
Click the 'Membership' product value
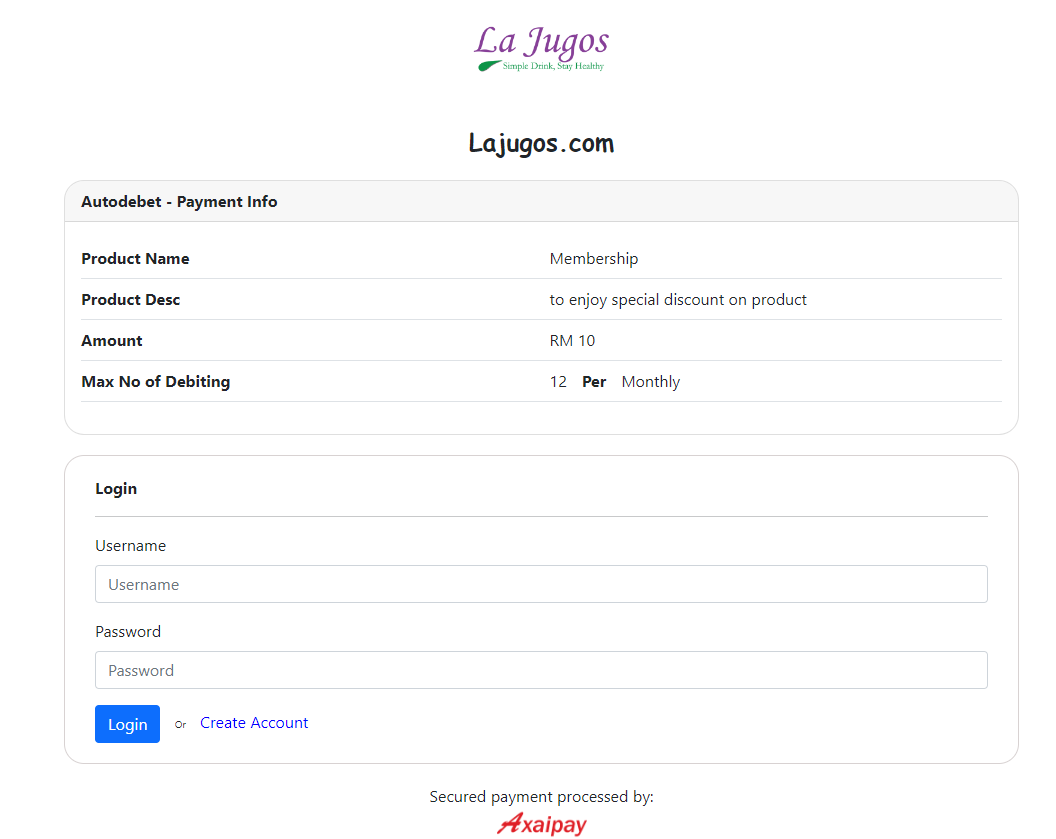[x=593, y=259]
